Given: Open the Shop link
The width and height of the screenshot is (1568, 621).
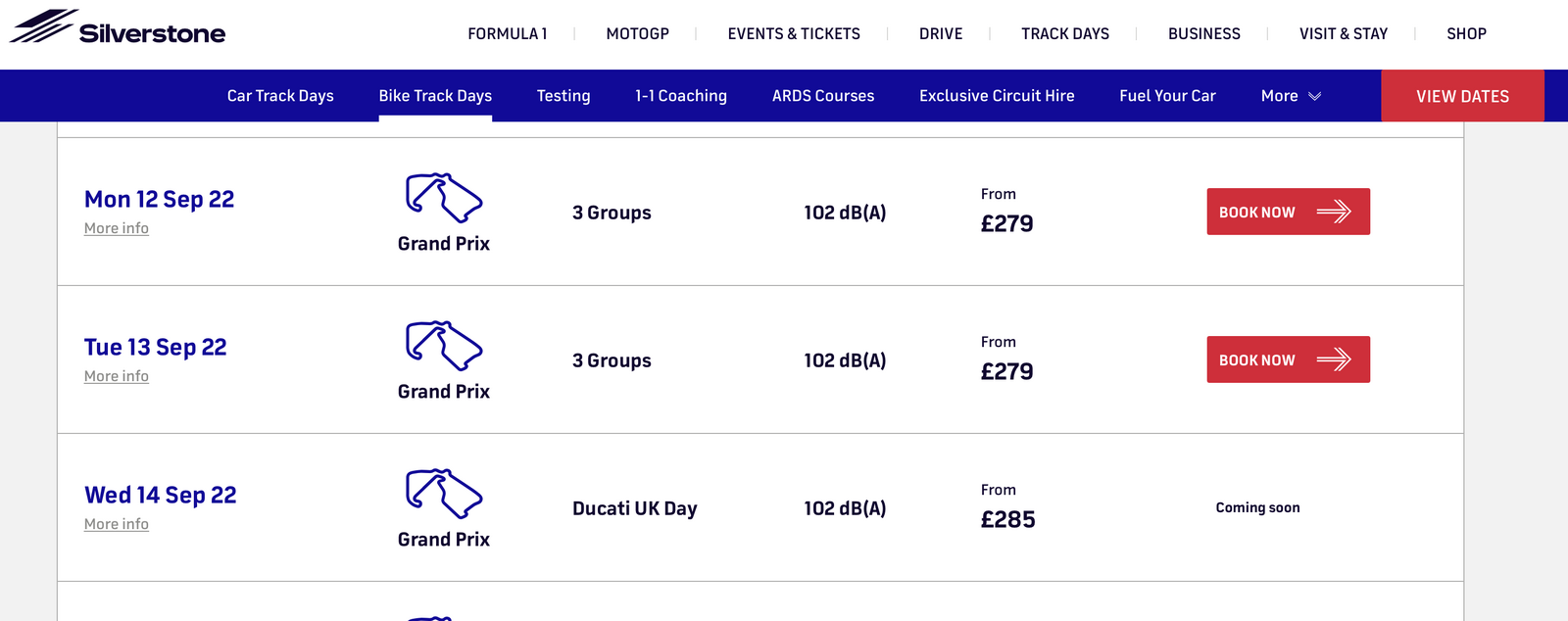Looking at the screenshot, I should (x=1466, y=33).
